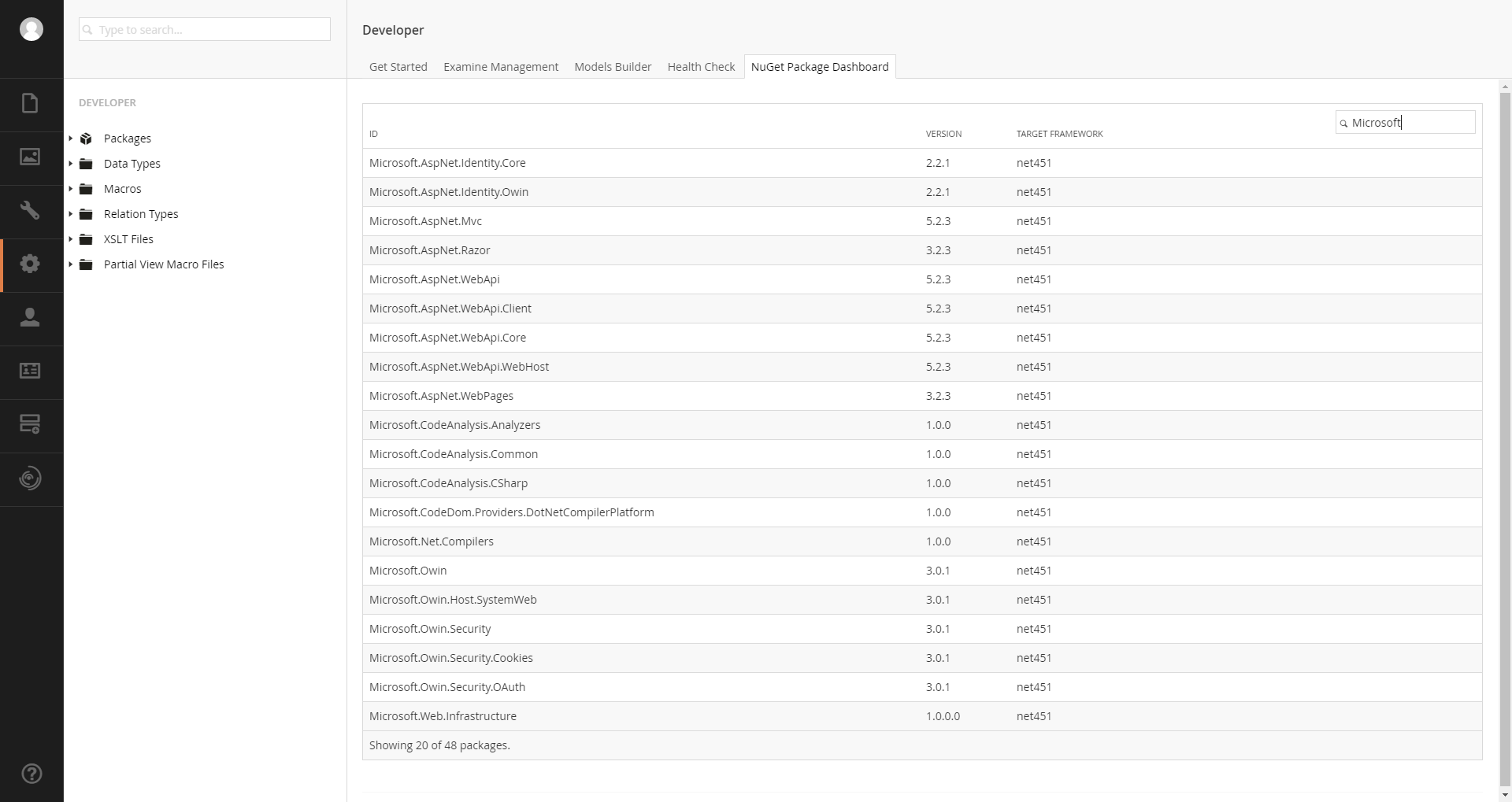1512x802 pixels.
Task: Select Relation Types tree item
Action: pos(141,214)
